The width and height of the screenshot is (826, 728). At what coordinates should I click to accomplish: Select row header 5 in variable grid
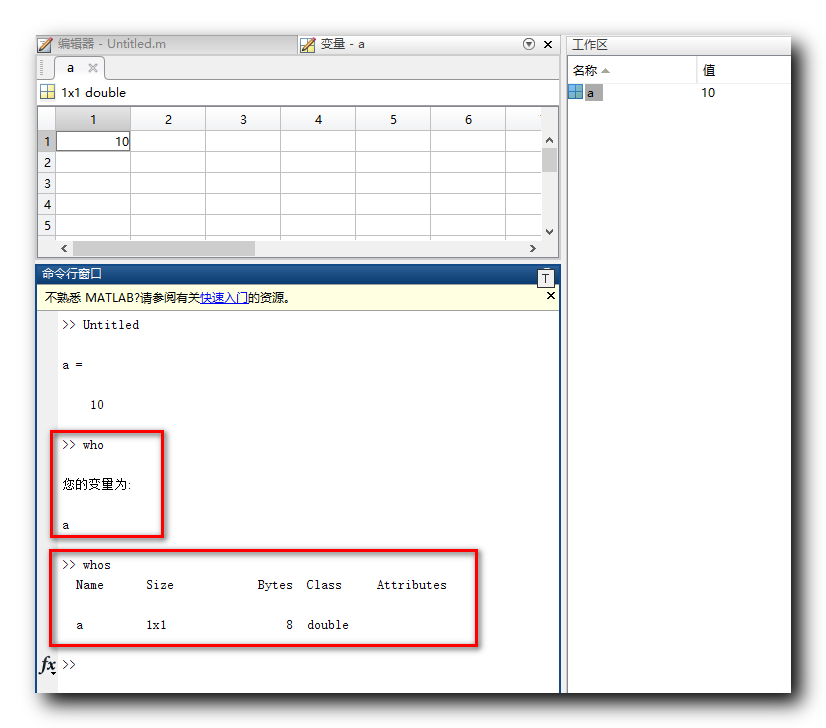pos(47,225)
